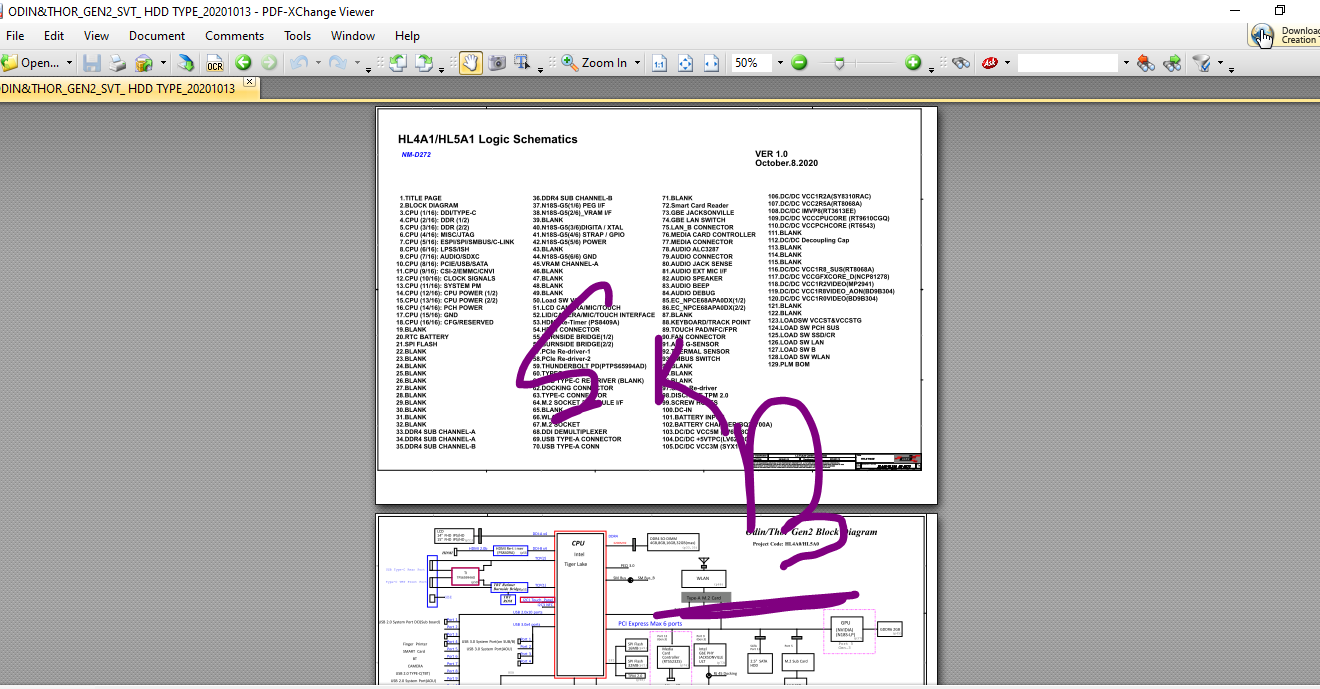Open the zoom percentage dropdown

coord(780,63)
